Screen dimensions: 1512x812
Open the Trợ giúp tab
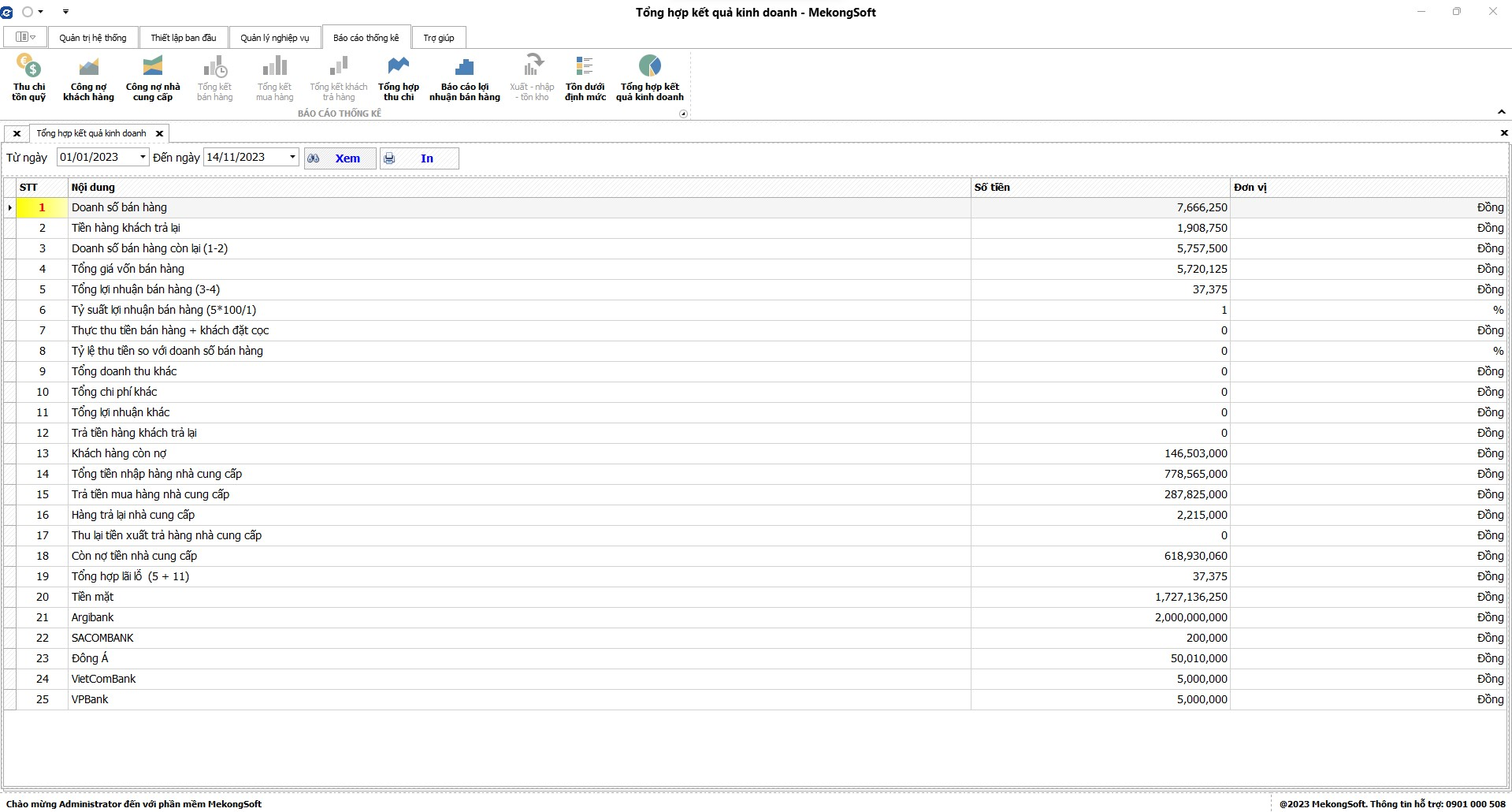[439, 38]
